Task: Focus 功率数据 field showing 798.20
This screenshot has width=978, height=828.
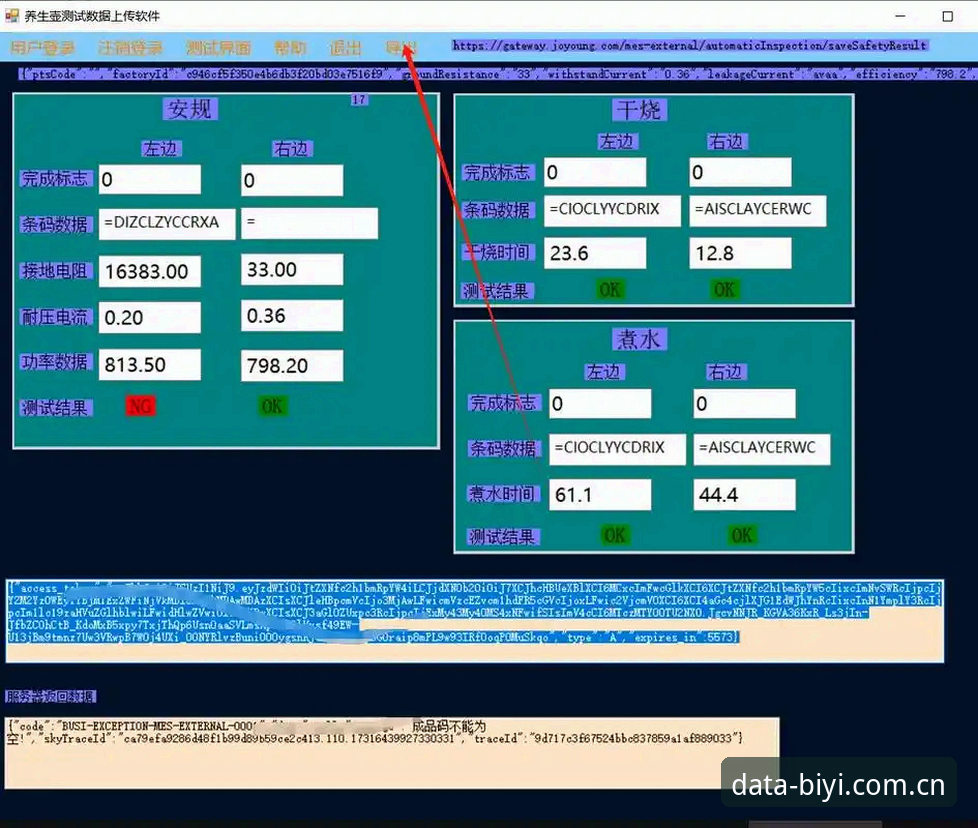Action: tap(292, 365)
